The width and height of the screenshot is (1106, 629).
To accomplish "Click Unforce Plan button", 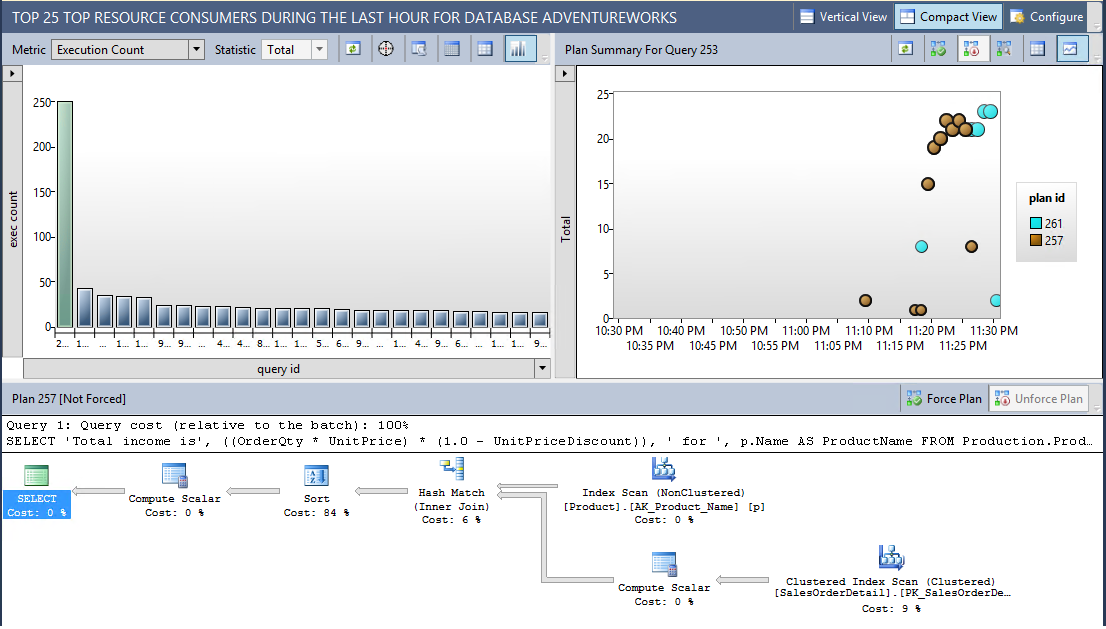I will point(1039,399).
